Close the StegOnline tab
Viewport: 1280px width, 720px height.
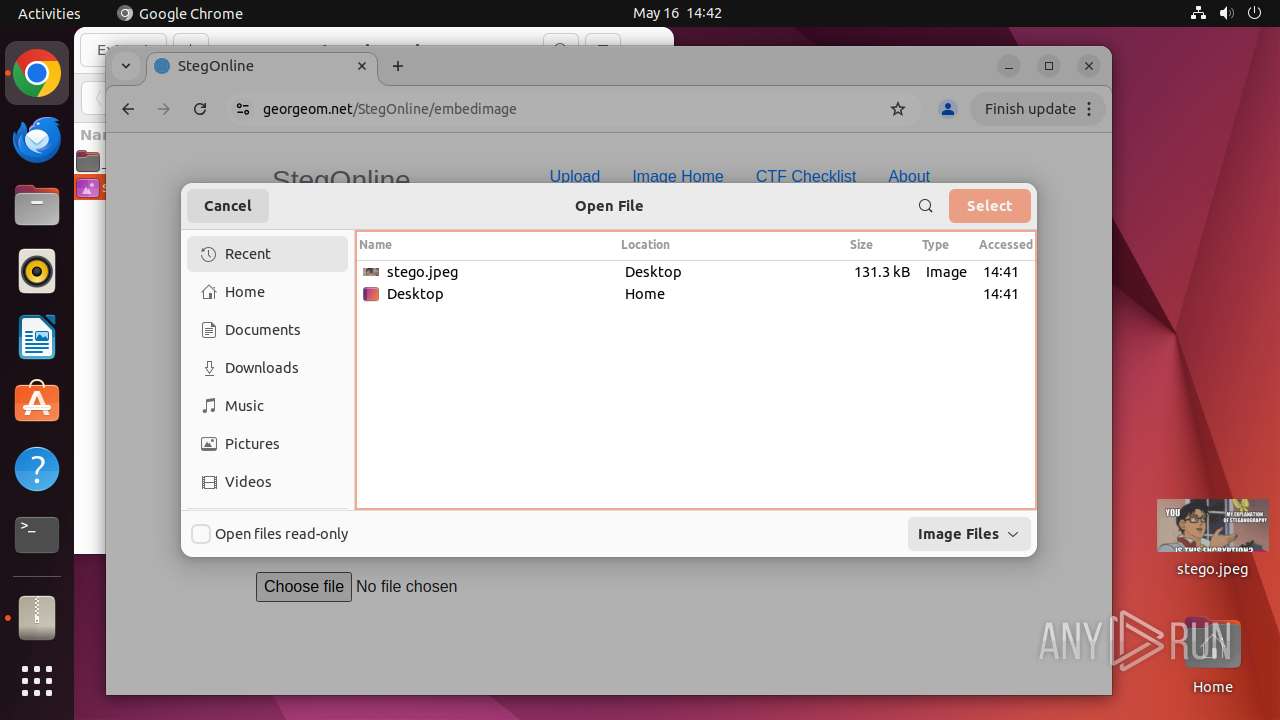point(362,66)
